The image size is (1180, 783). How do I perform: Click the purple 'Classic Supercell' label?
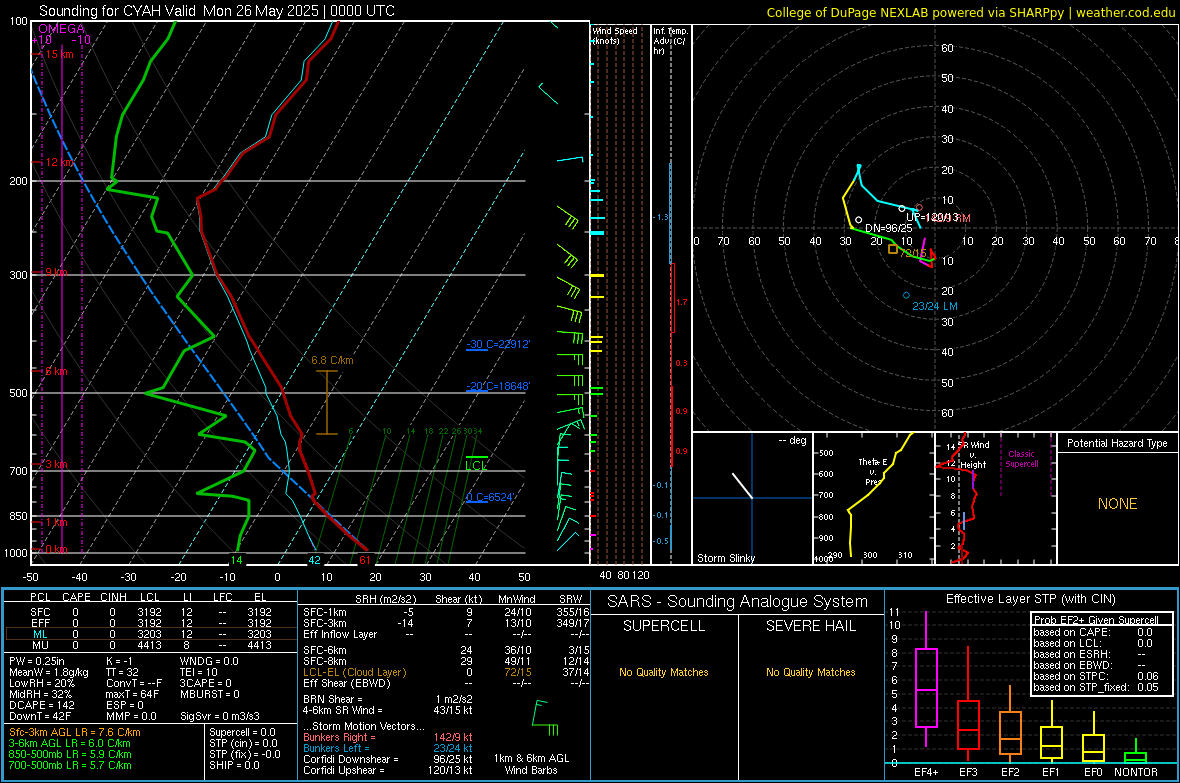point(1021,459)
